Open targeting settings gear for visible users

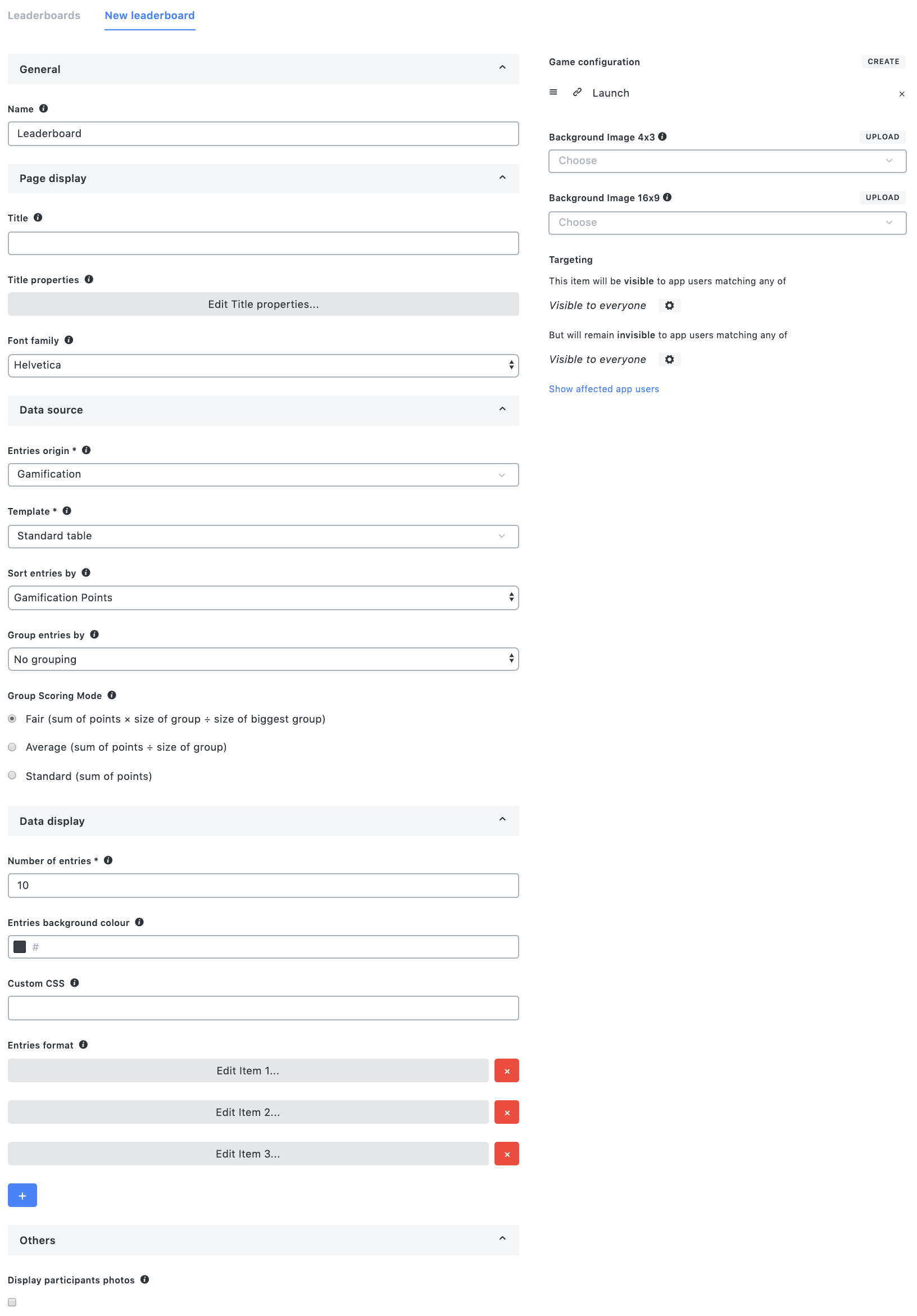(669, 306)
